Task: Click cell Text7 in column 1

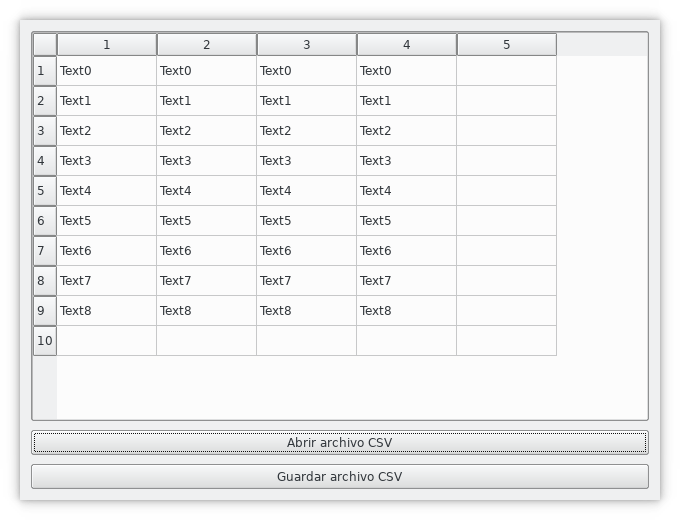Action: pyautogui.click(x=107, y=281)
